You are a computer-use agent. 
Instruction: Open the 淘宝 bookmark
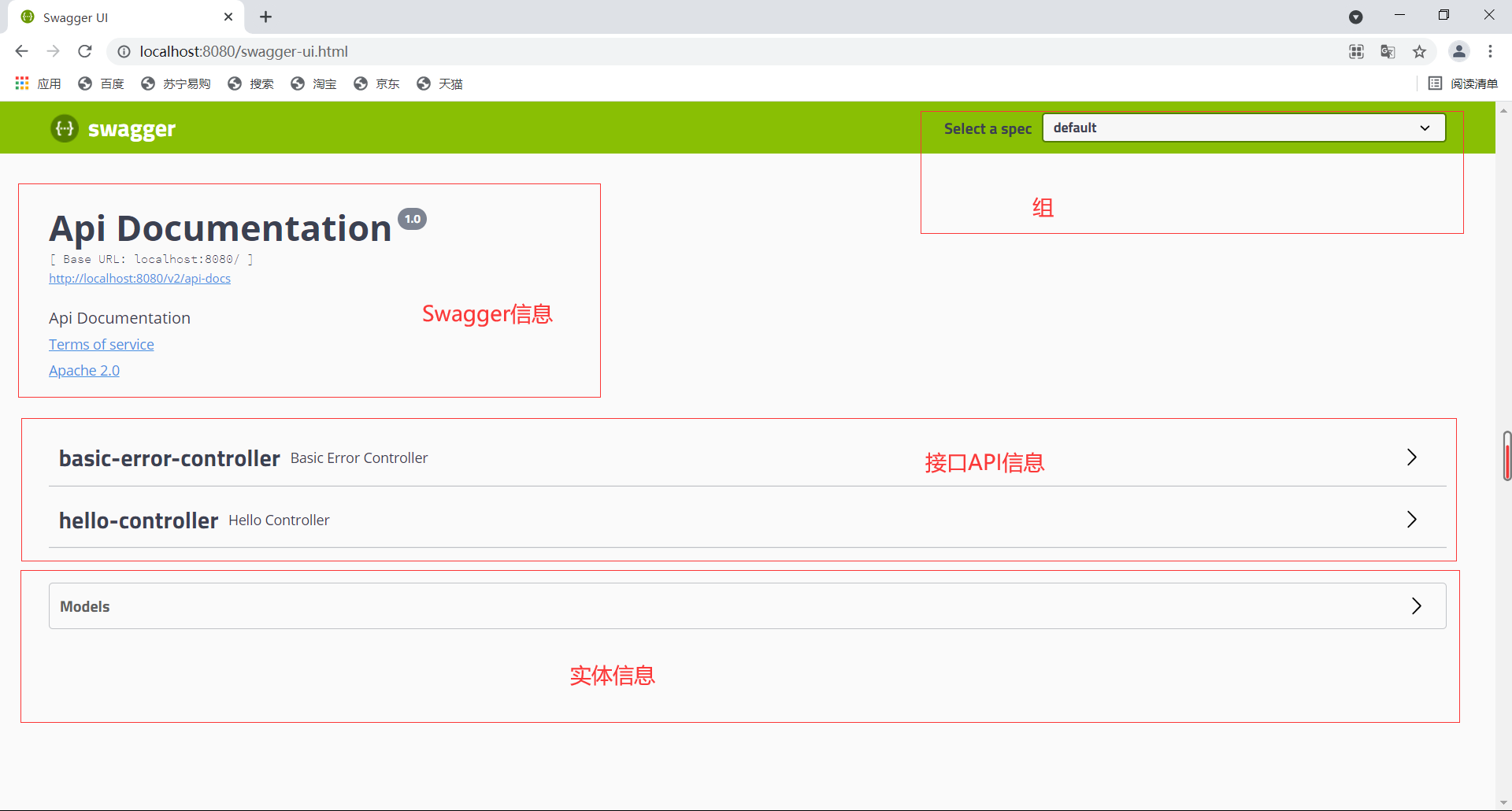click(x=313, y=83)
